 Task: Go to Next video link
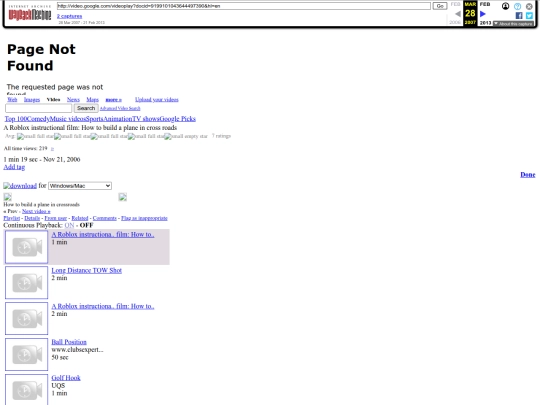(x=36, y=211)
